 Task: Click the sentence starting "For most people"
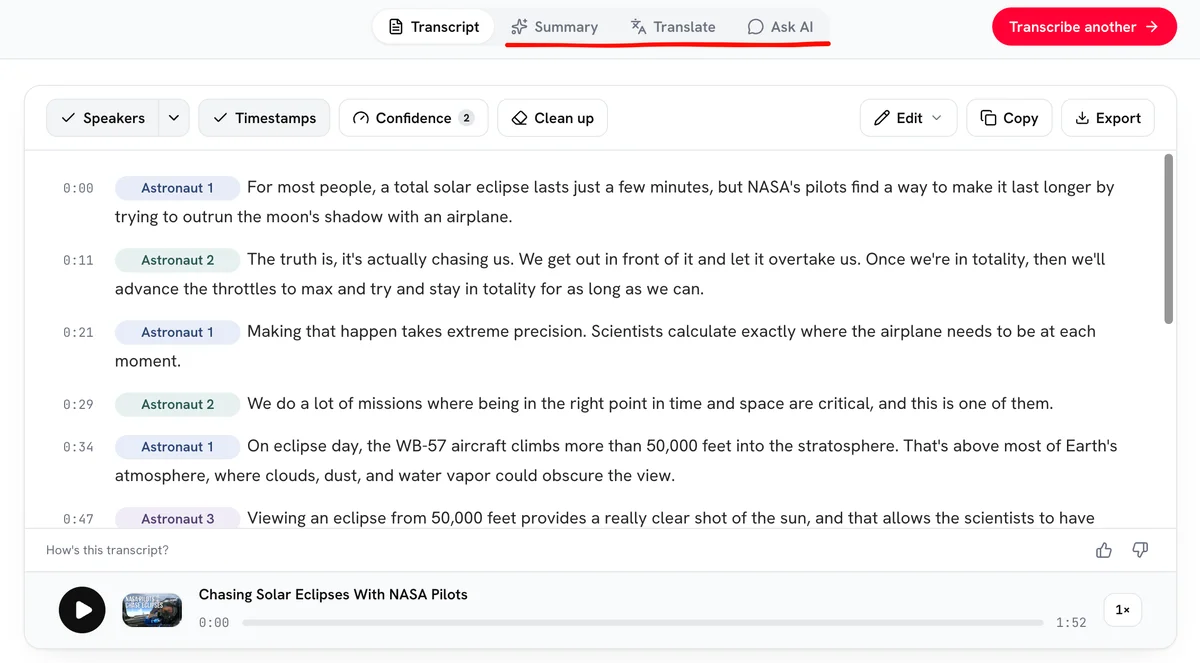coord(614,202)
